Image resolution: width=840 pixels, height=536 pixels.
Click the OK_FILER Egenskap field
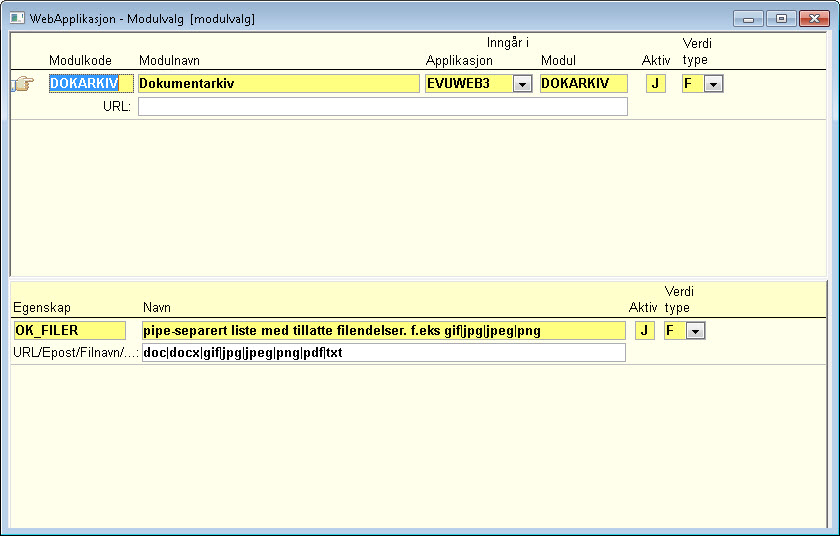point(70,330)
